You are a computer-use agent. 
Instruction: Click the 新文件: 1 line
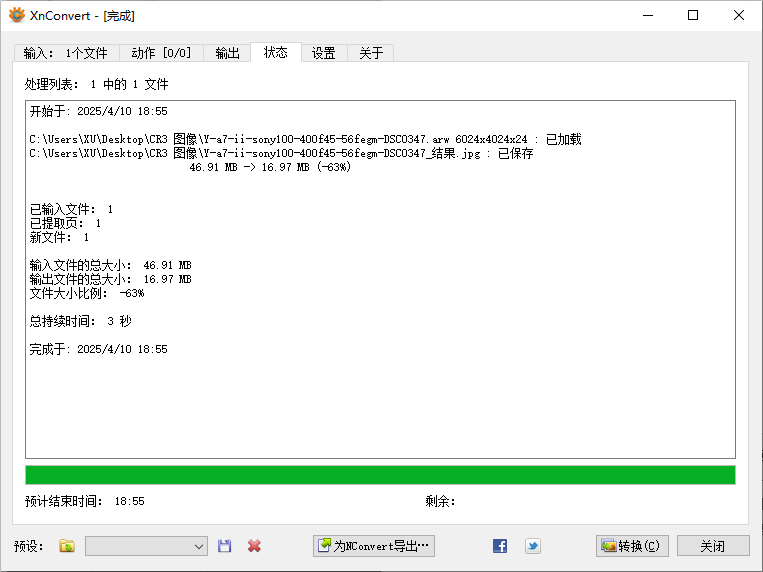click(59, 237)
